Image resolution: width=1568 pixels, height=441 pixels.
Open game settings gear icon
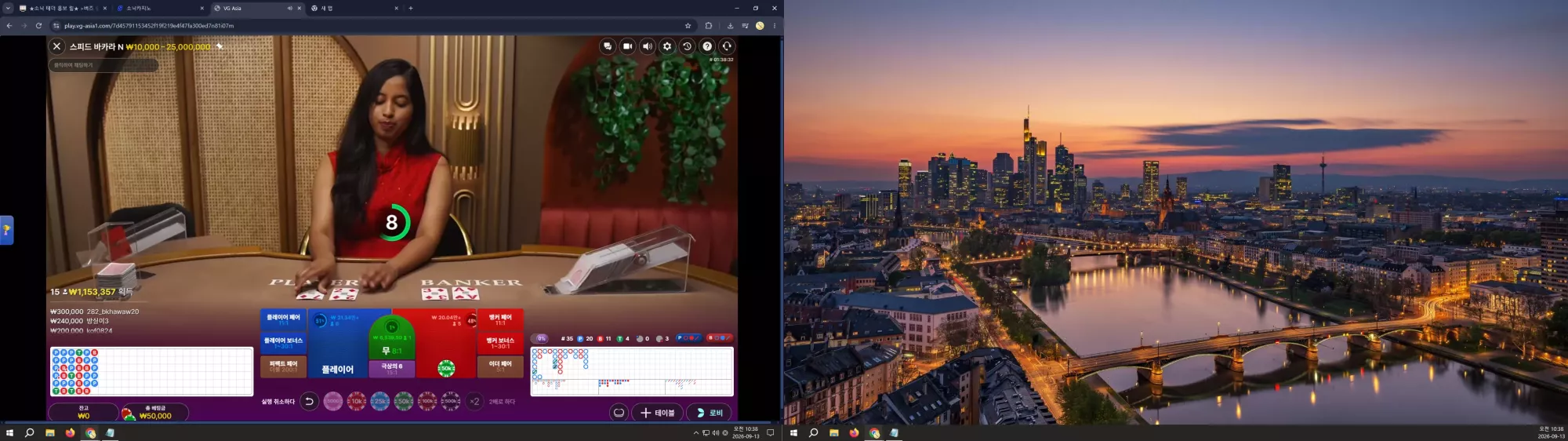667,46
